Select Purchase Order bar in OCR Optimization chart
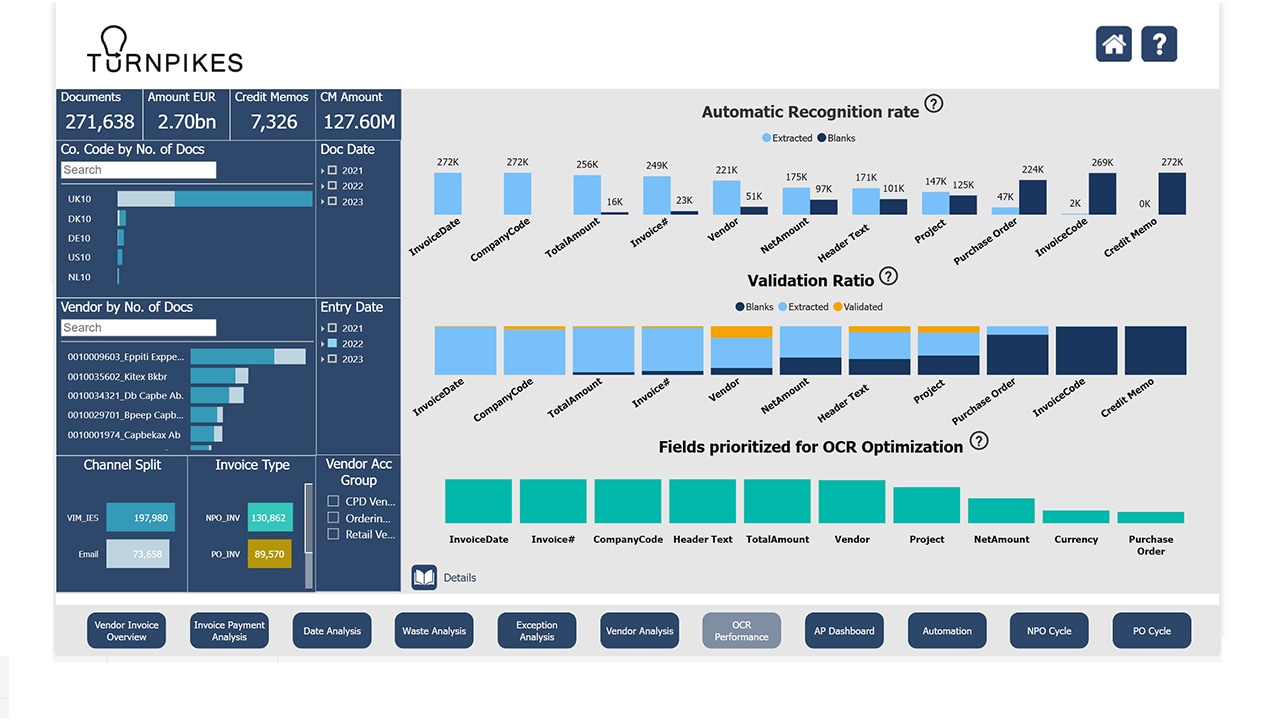The width and height of the screenshot is (1280, 720). [x=1151, y=517]
